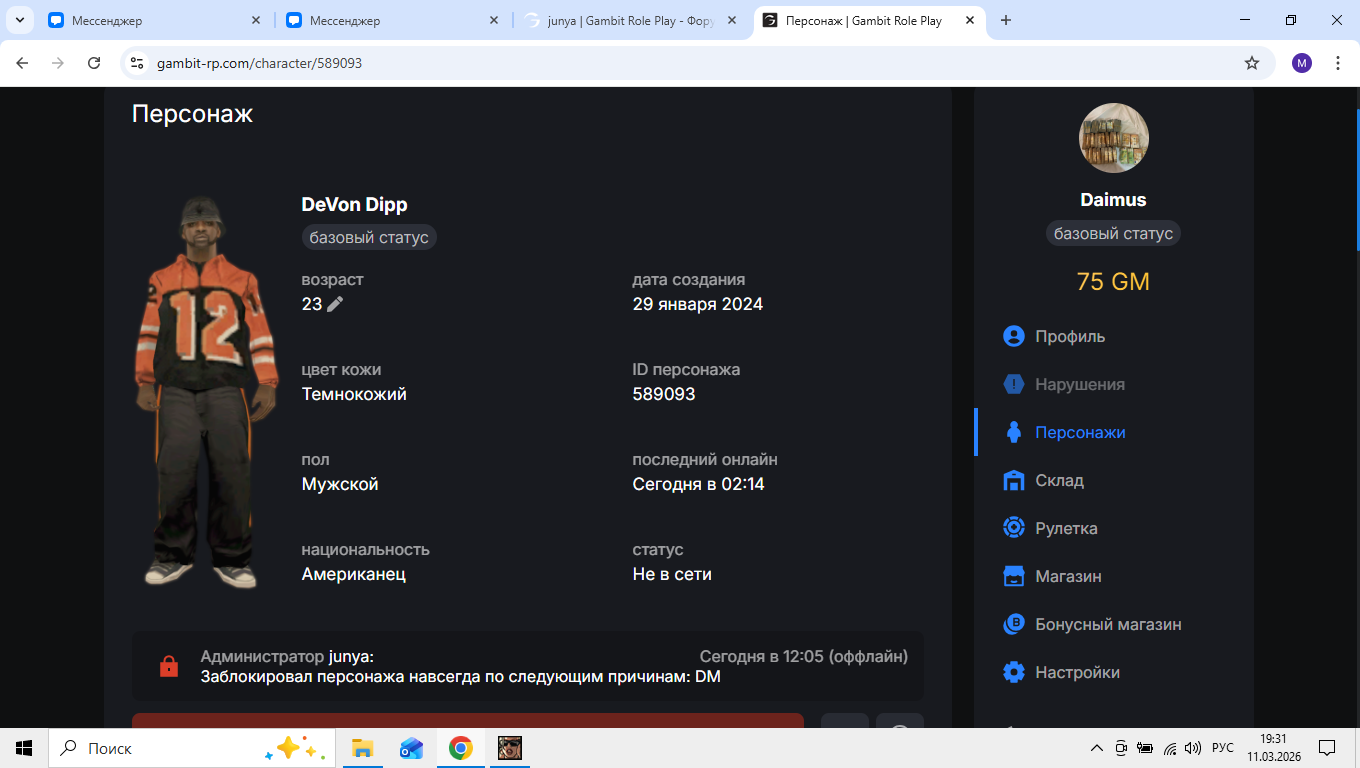This screenshot has height=768, width=1360.
Task: Open the Бонусный магазин icon
Action: tap(1014, 624)
